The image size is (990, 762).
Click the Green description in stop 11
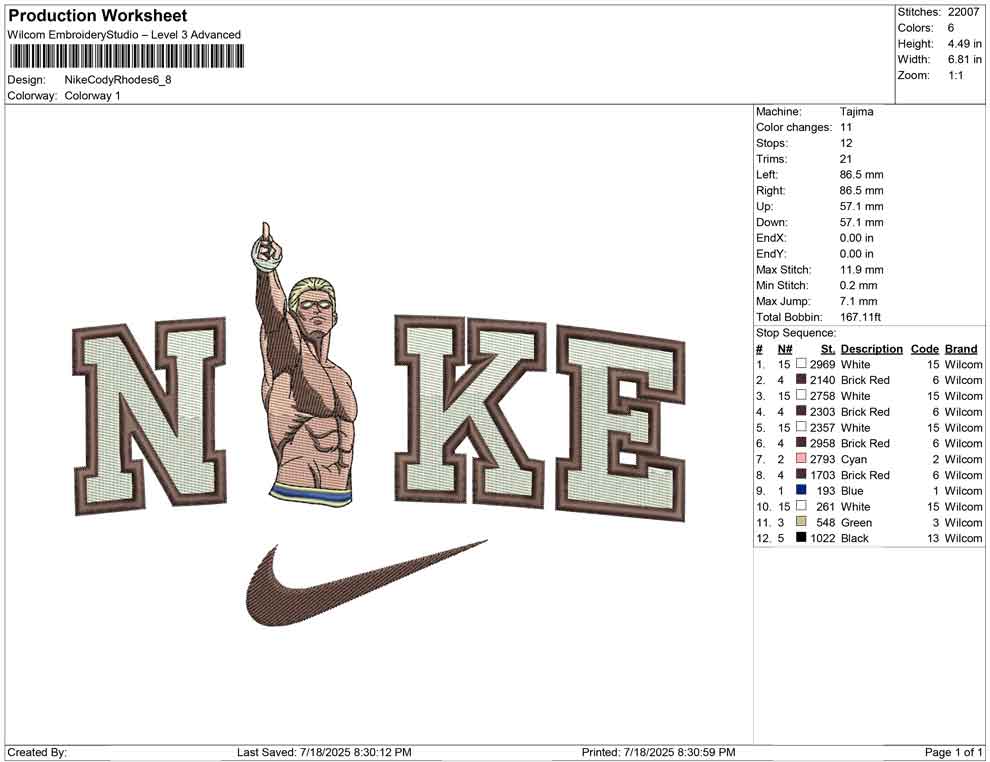point(856,522)
